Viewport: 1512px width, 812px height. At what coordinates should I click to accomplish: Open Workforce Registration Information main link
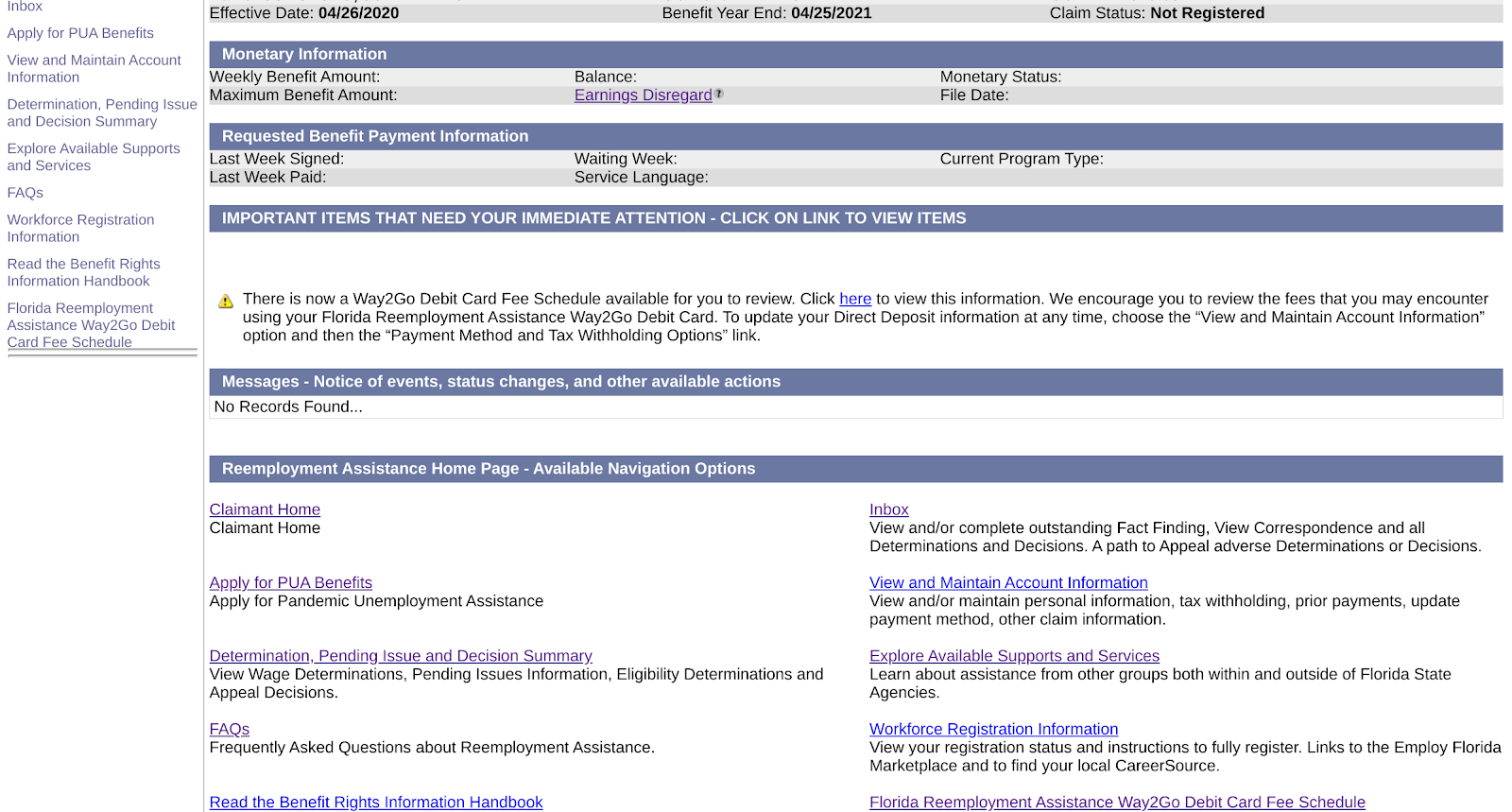tap(994, 730)
